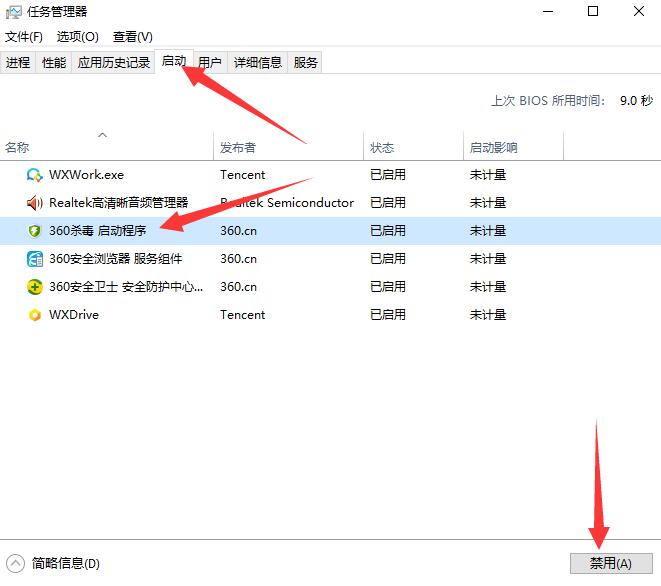Image resolution: width=661 pixels, height=586 pixels.
Task: Open the 查看(V) menu
Action: coord(132,37)
